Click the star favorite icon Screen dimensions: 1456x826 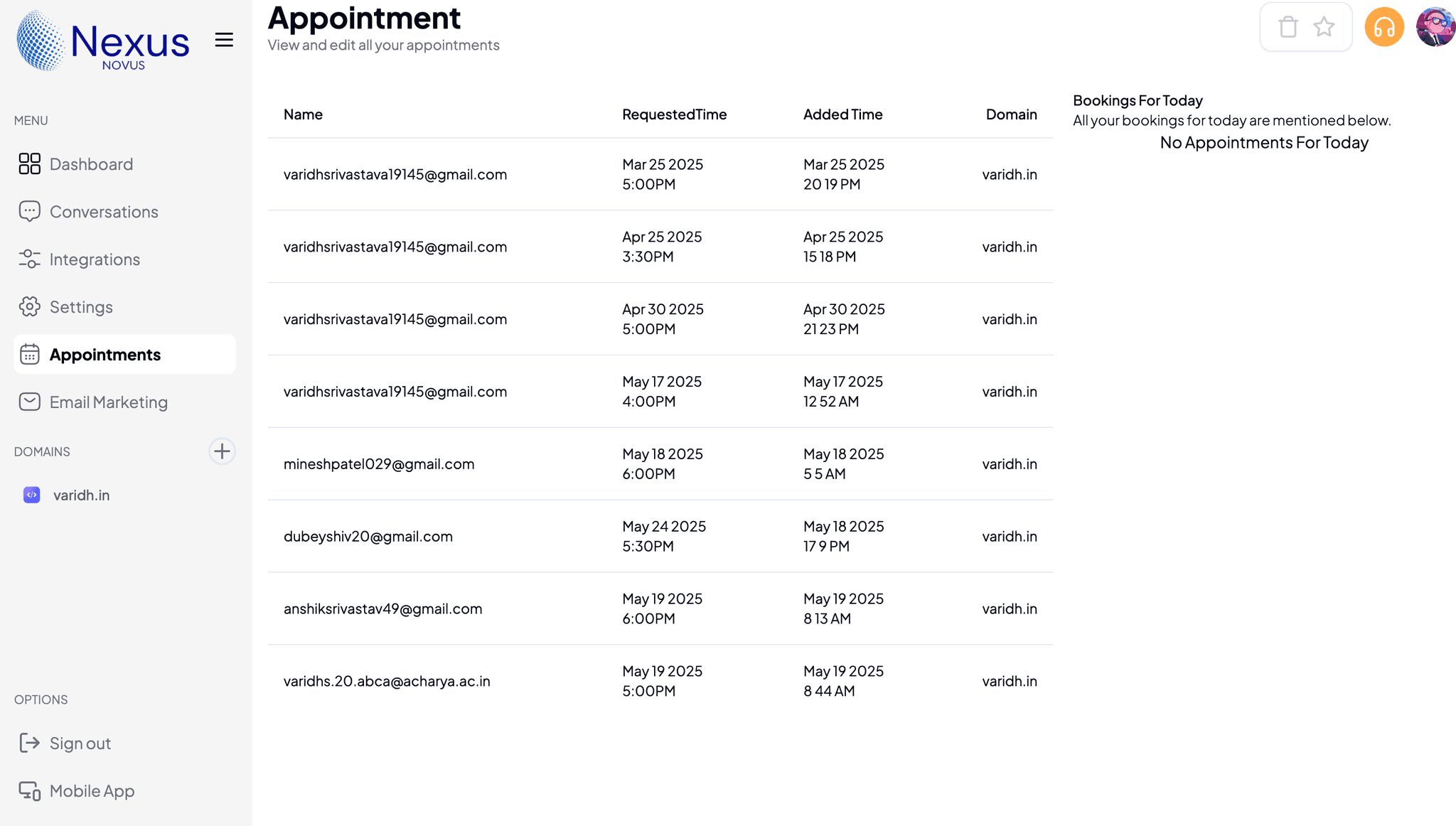coord(1324,27)
